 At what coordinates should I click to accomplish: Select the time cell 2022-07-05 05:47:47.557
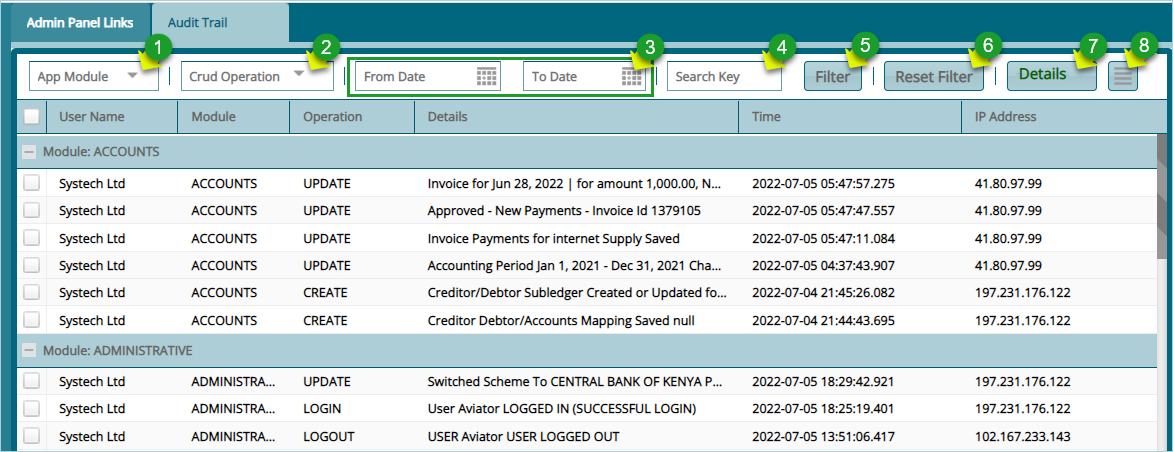823,211
